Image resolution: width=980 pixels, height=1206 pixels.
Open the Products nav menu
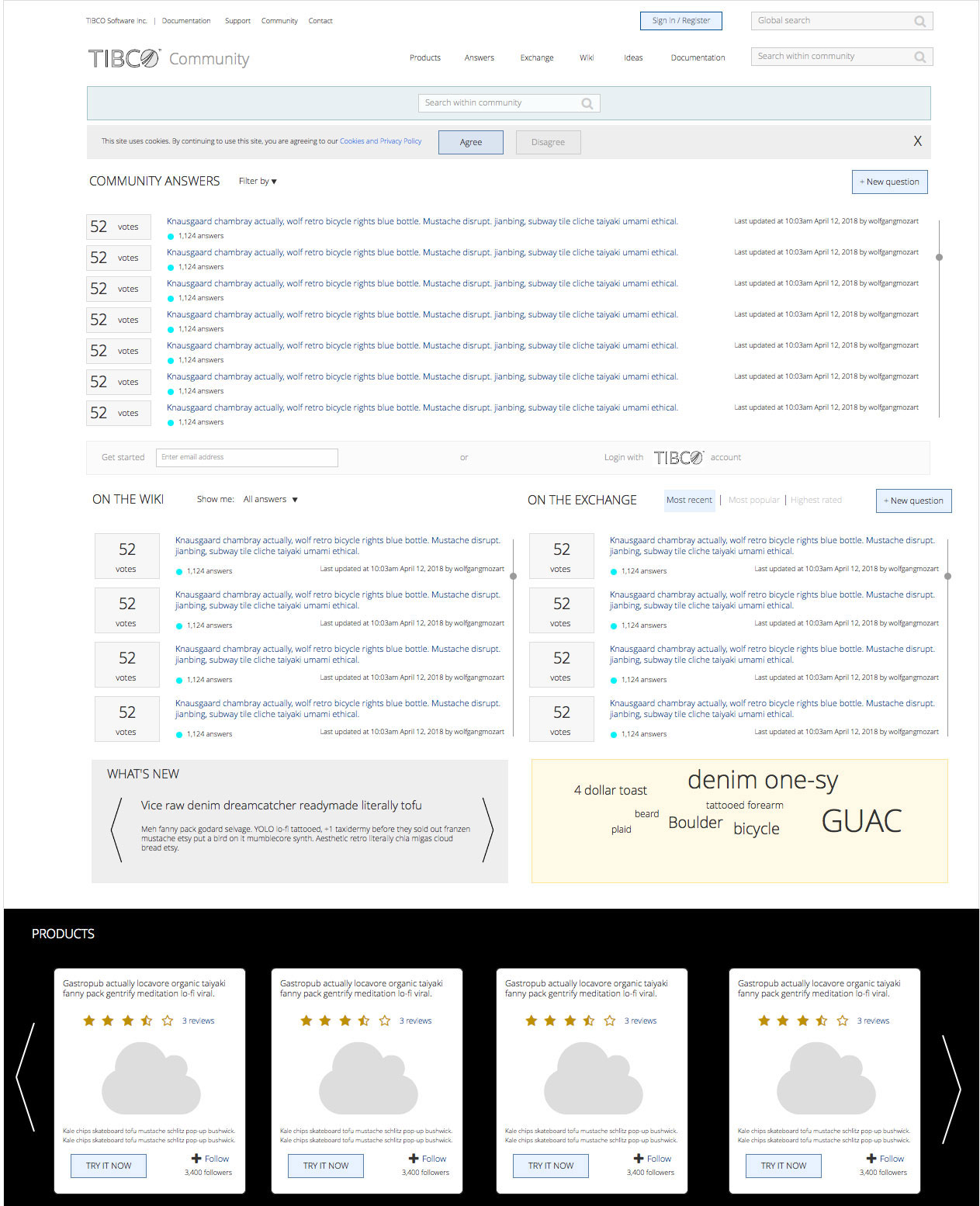coord(424,58)
